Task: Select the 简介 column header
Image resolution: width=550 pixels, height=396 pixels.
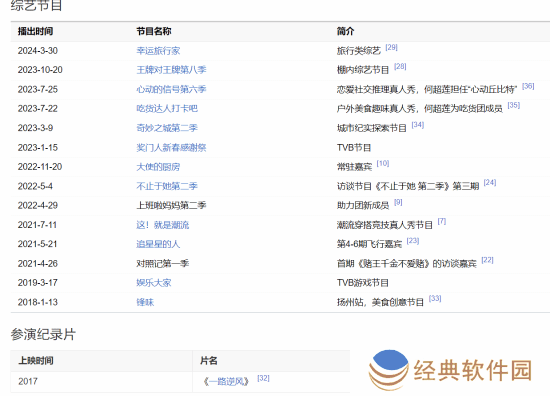Action: click(346, 31)
